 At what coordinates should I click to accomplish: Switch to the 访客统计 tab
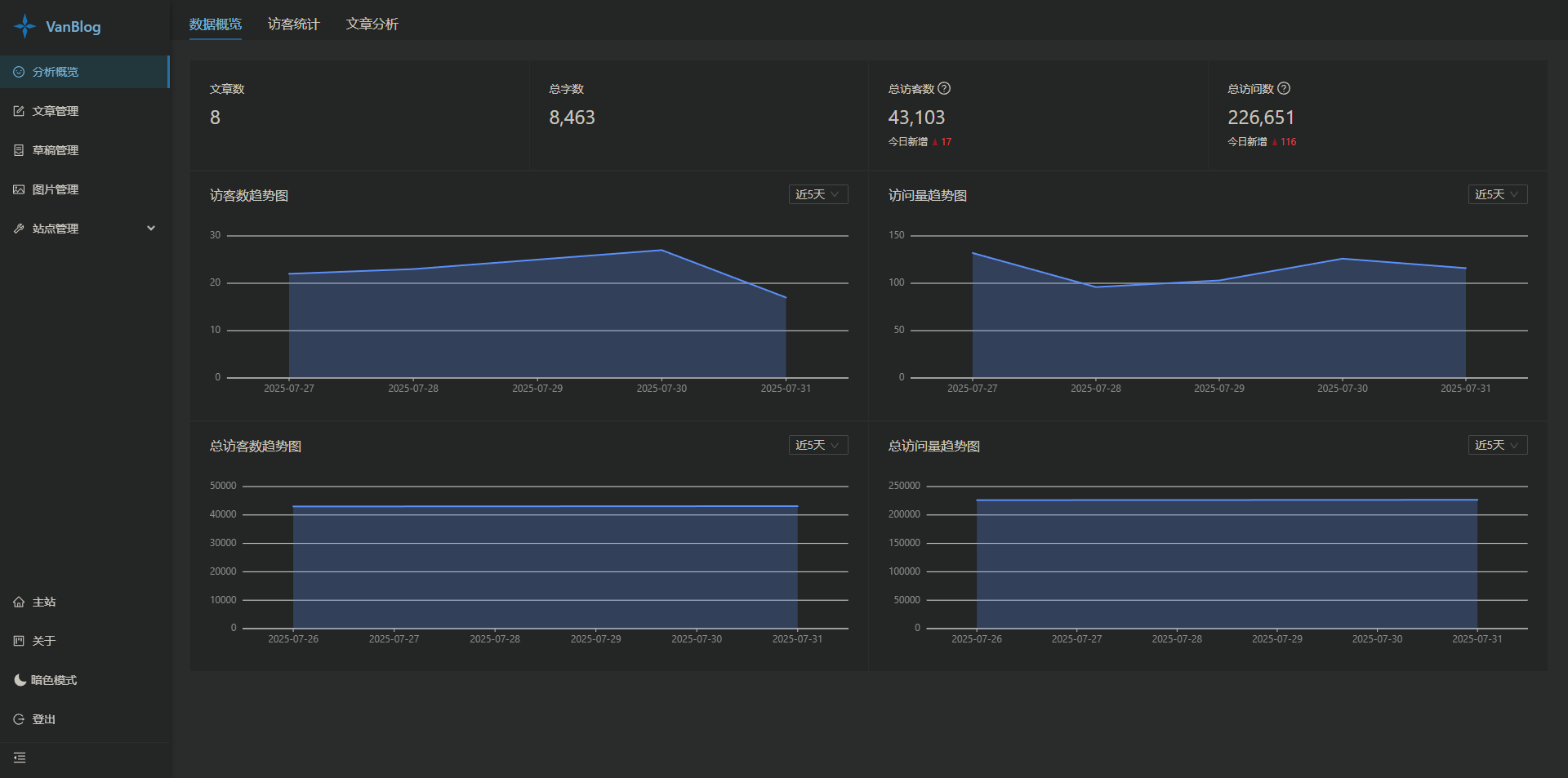point(293,24)
